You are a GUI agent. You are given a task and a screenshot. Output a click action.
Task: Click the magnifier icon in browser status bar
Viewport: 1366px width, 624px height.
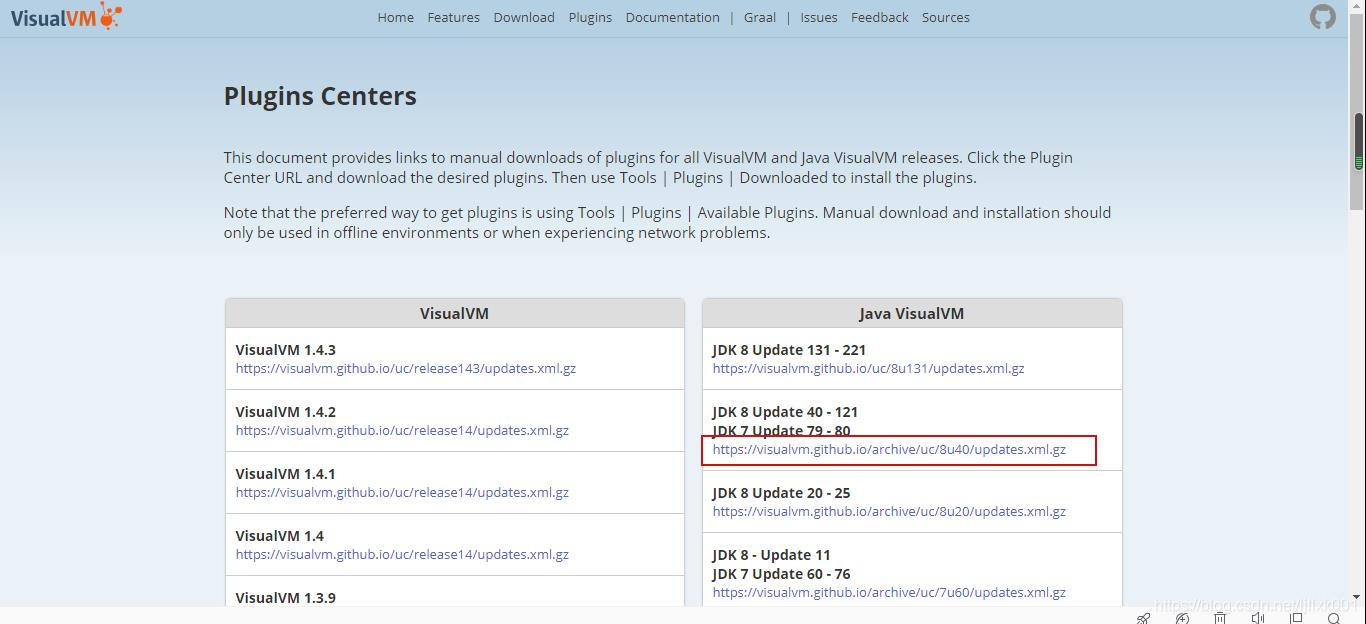[1333, 618]
